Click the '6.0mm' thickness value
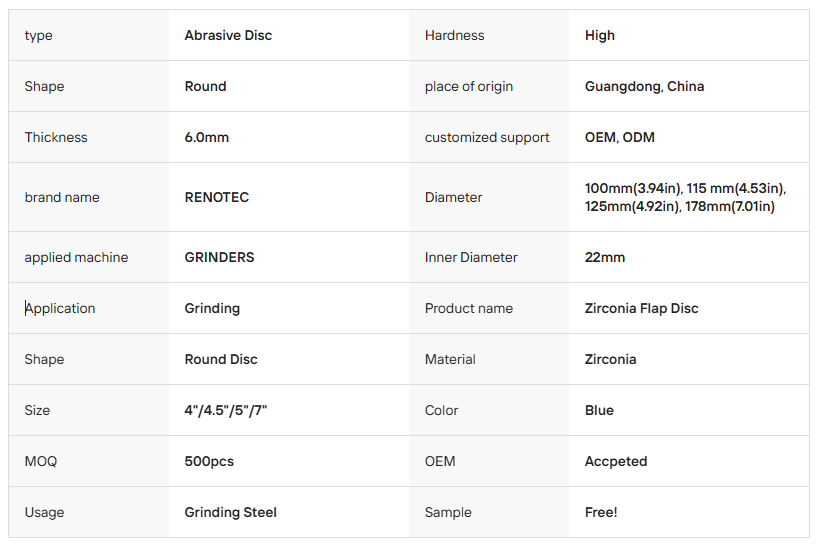Image resolution: width=820 pixels, height=546 pixels. coord(207,138)
